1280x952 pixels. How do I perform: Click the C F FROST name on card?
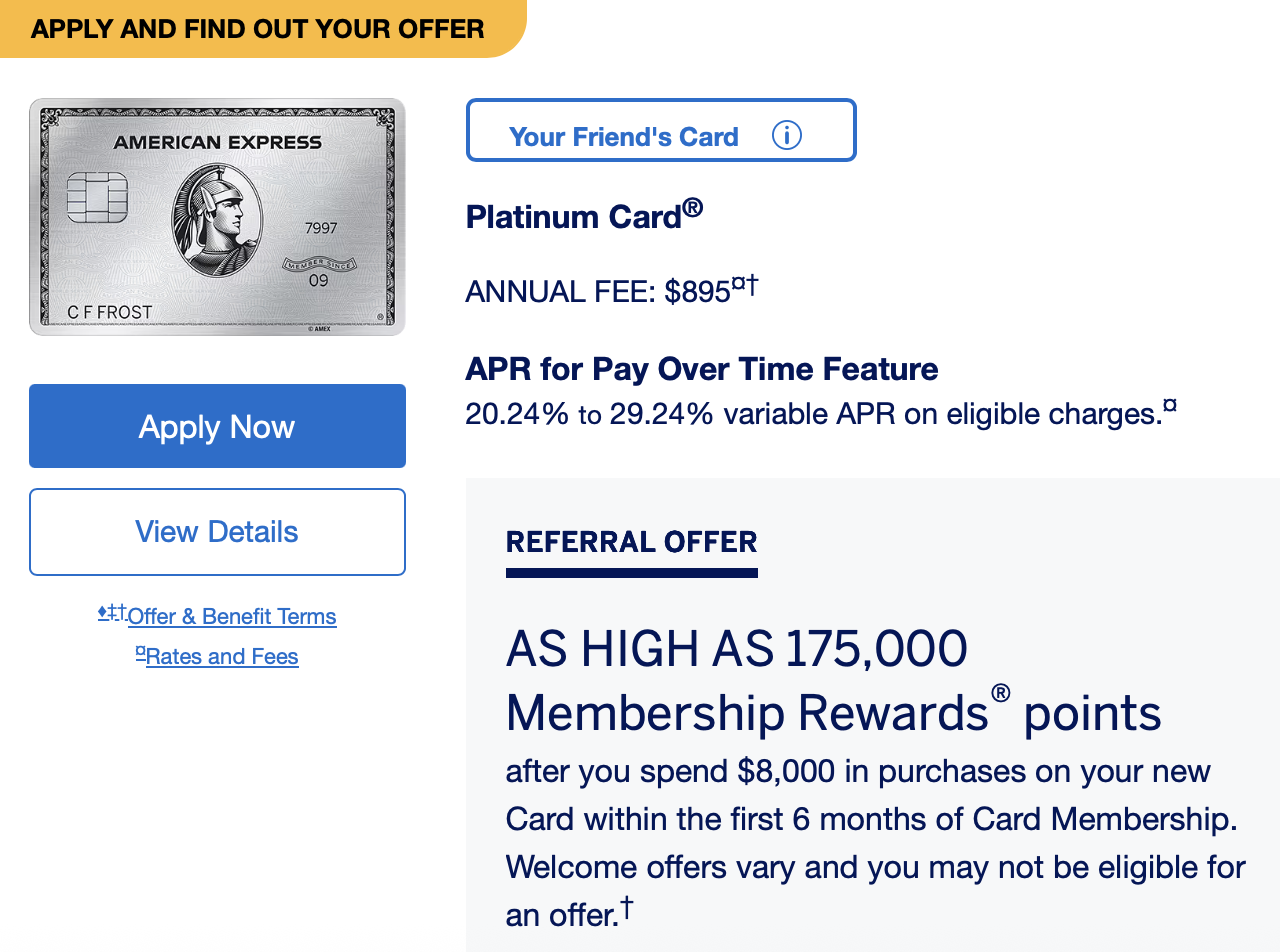(x=109, y=312)
